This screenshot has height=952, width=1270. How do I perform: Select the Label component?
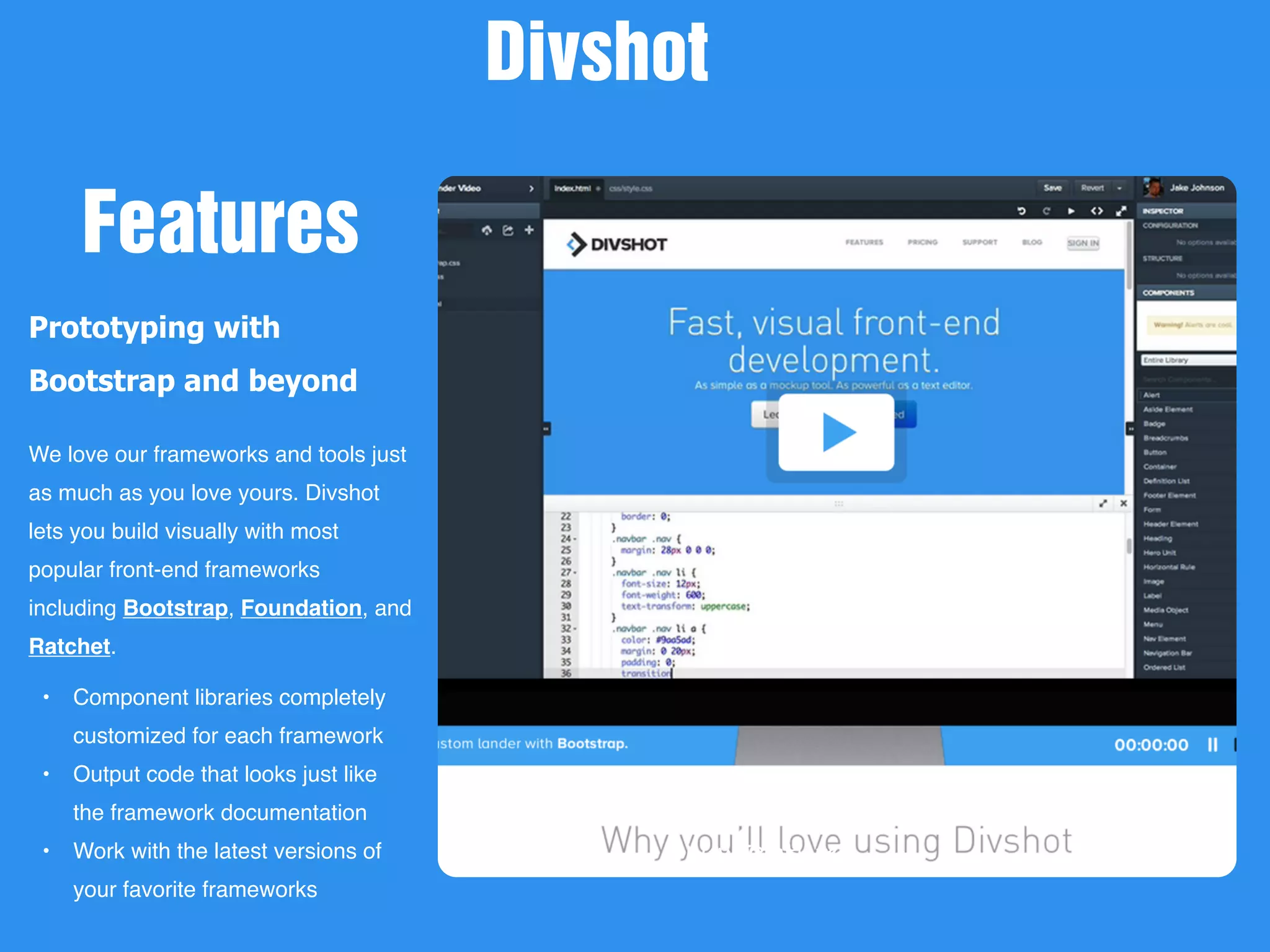pyautogui.click(x=1187, y=596)
